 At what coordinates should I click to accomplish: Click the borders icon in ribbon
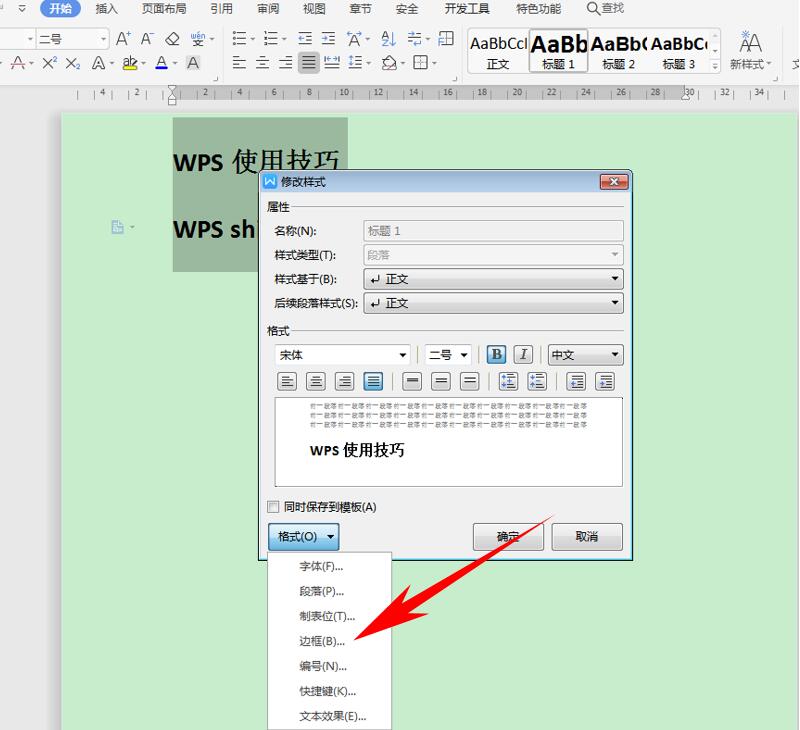(420, 63)
